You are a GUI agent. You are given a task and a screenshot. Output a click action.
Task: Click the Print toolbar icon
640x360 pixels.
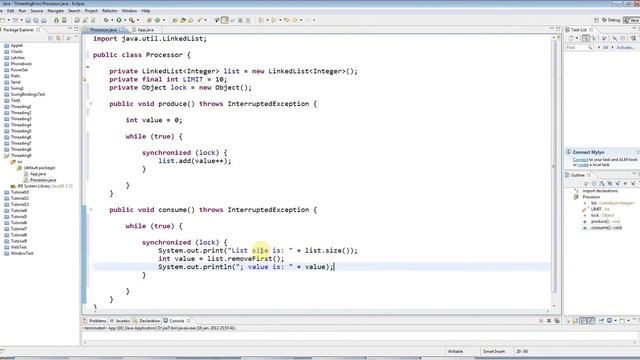[44, 20]
